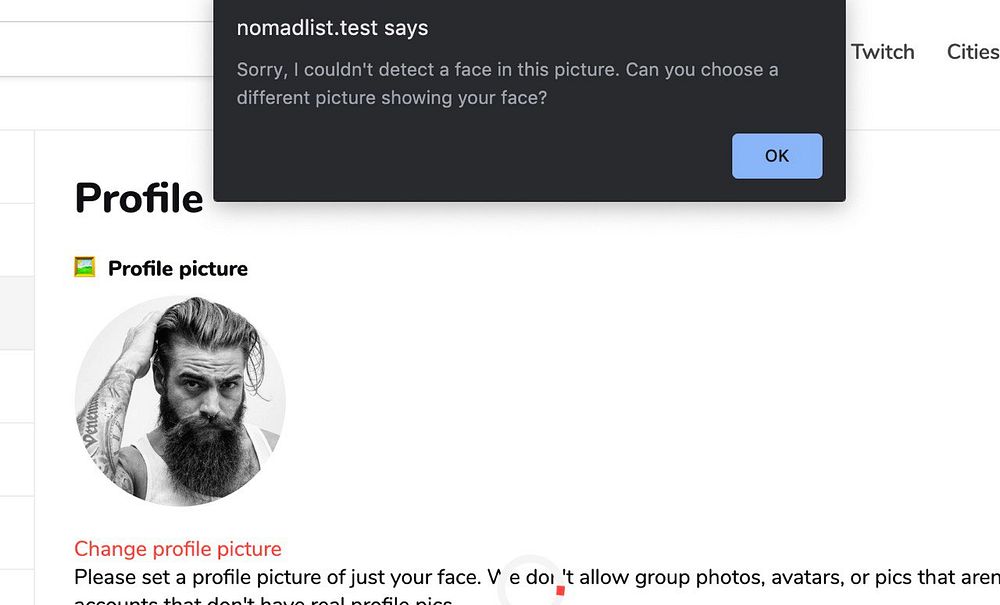The height and width of the screenshot is (605, 1000).
Task: Click the Profile picture section label
Action: [x=178, y=269]
